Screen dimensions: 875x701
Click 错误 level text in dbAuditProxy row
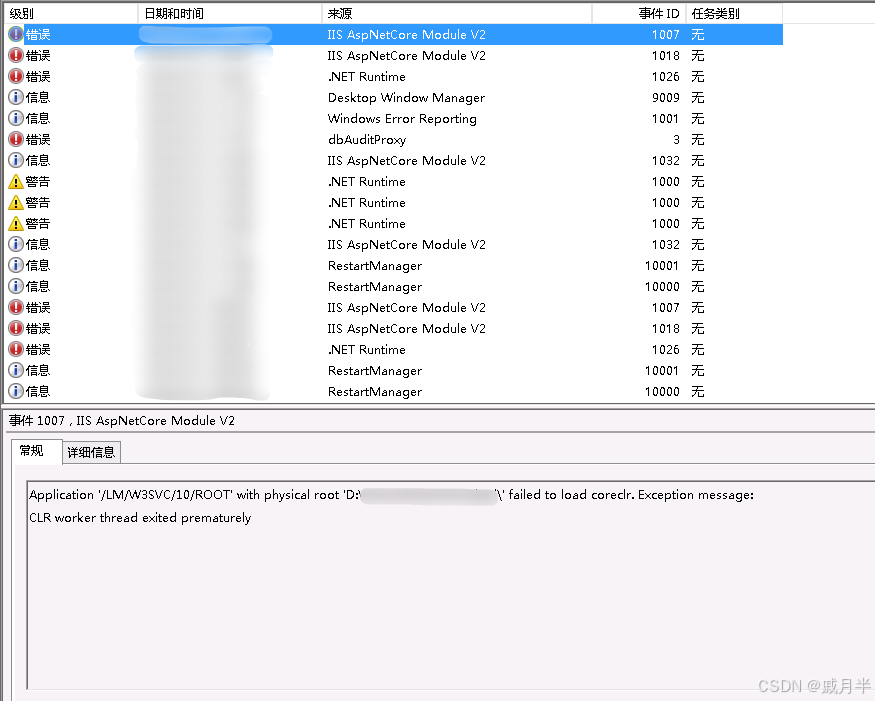point(38,140)
